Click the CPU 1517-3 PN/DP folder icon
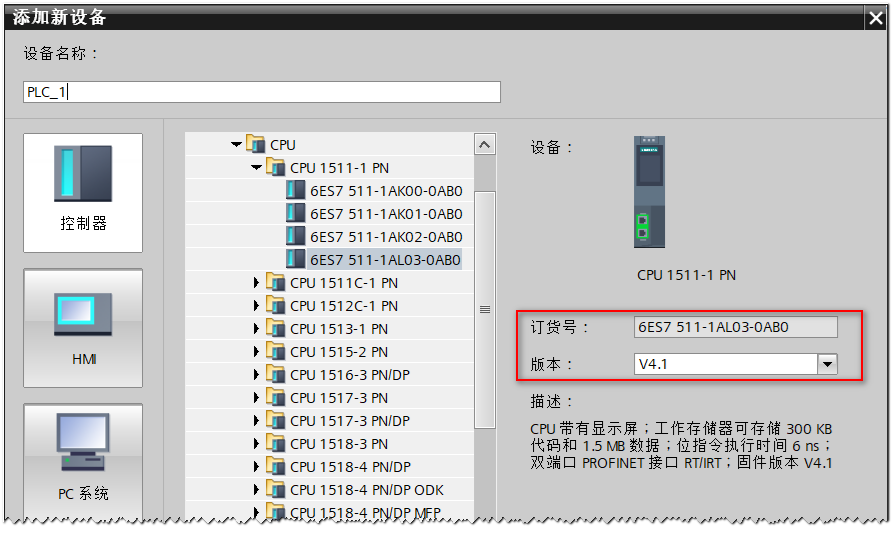 coord(276,420)
